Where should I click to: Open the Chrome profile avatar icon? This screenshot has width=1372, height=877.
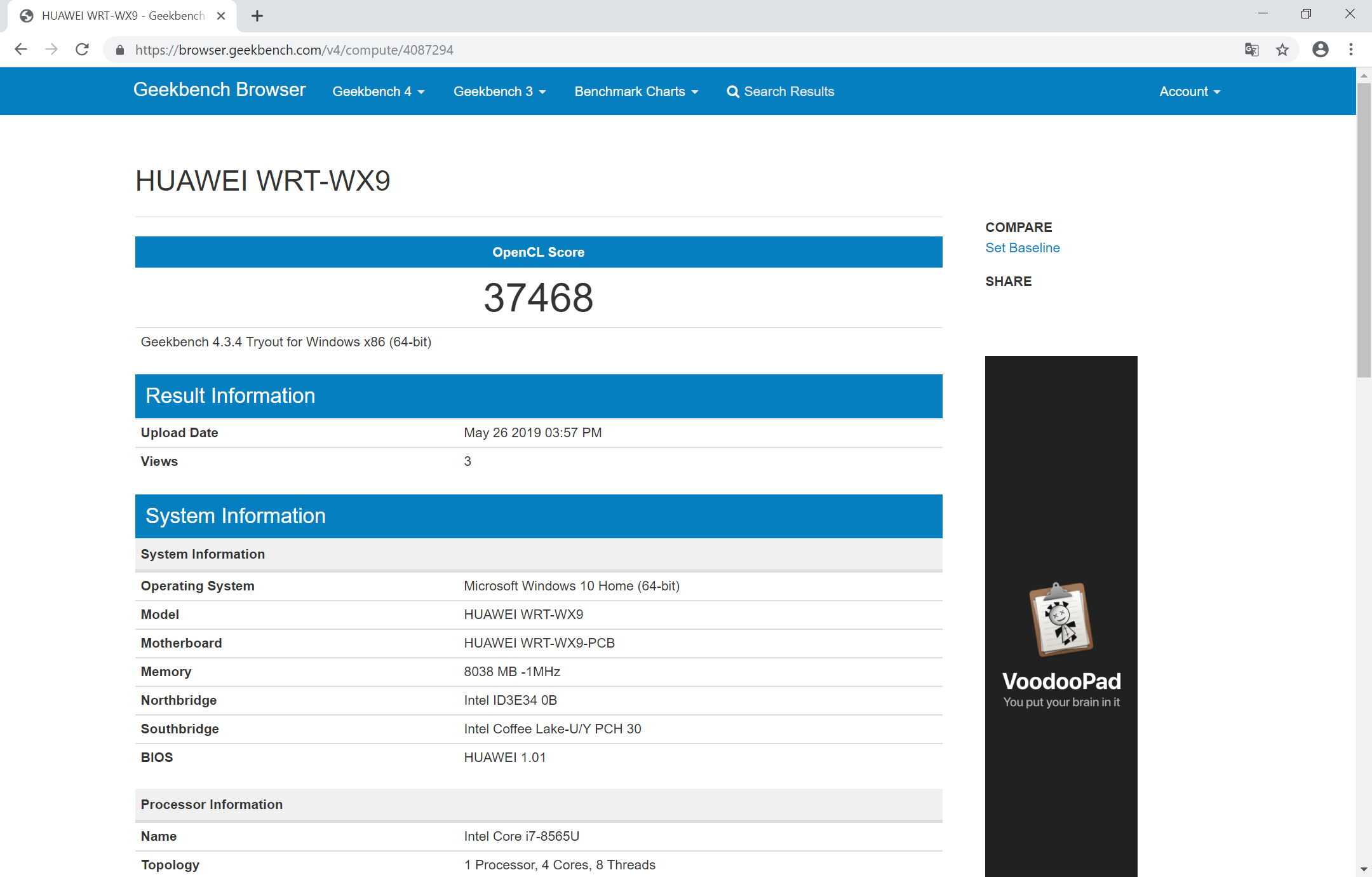1320,50
